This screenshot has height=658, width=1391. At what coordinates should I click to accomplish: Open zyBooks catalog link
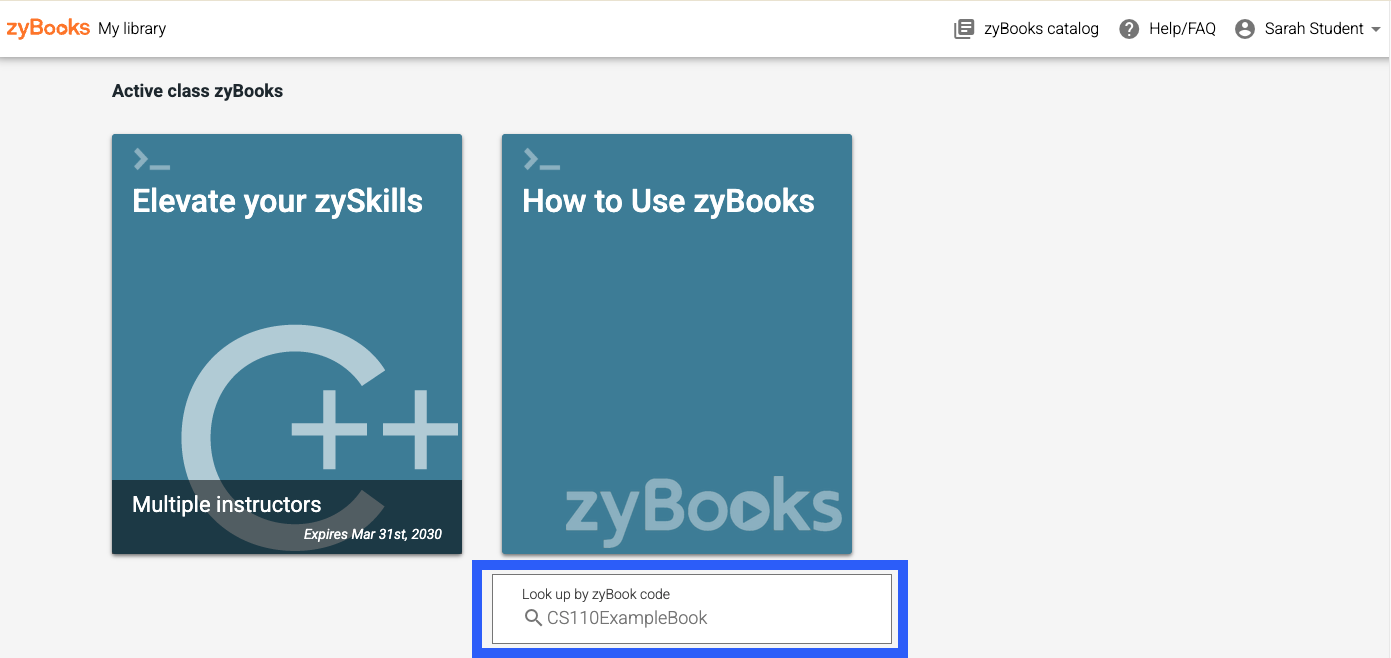(x=1041, y=29)
